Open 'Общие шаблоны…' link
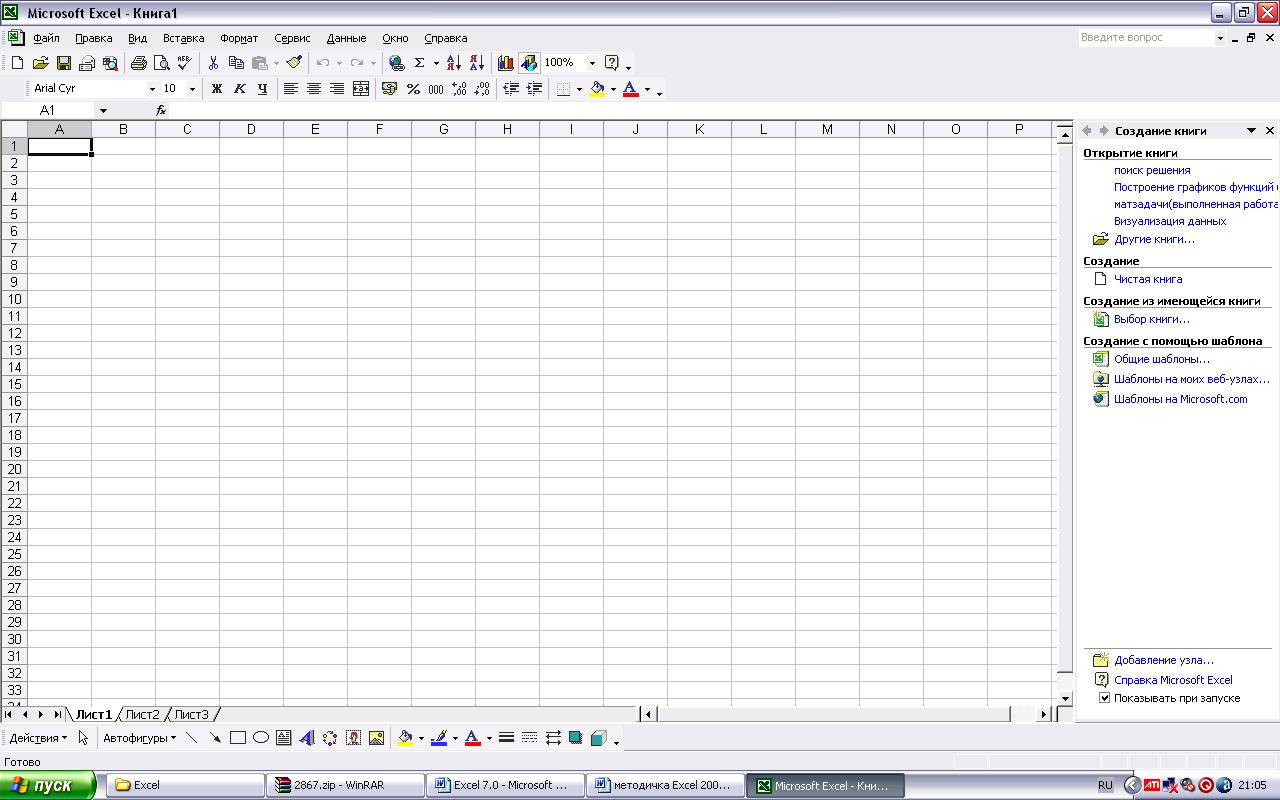Screen dimensions: 1280x800 (x=1162, y=359)
